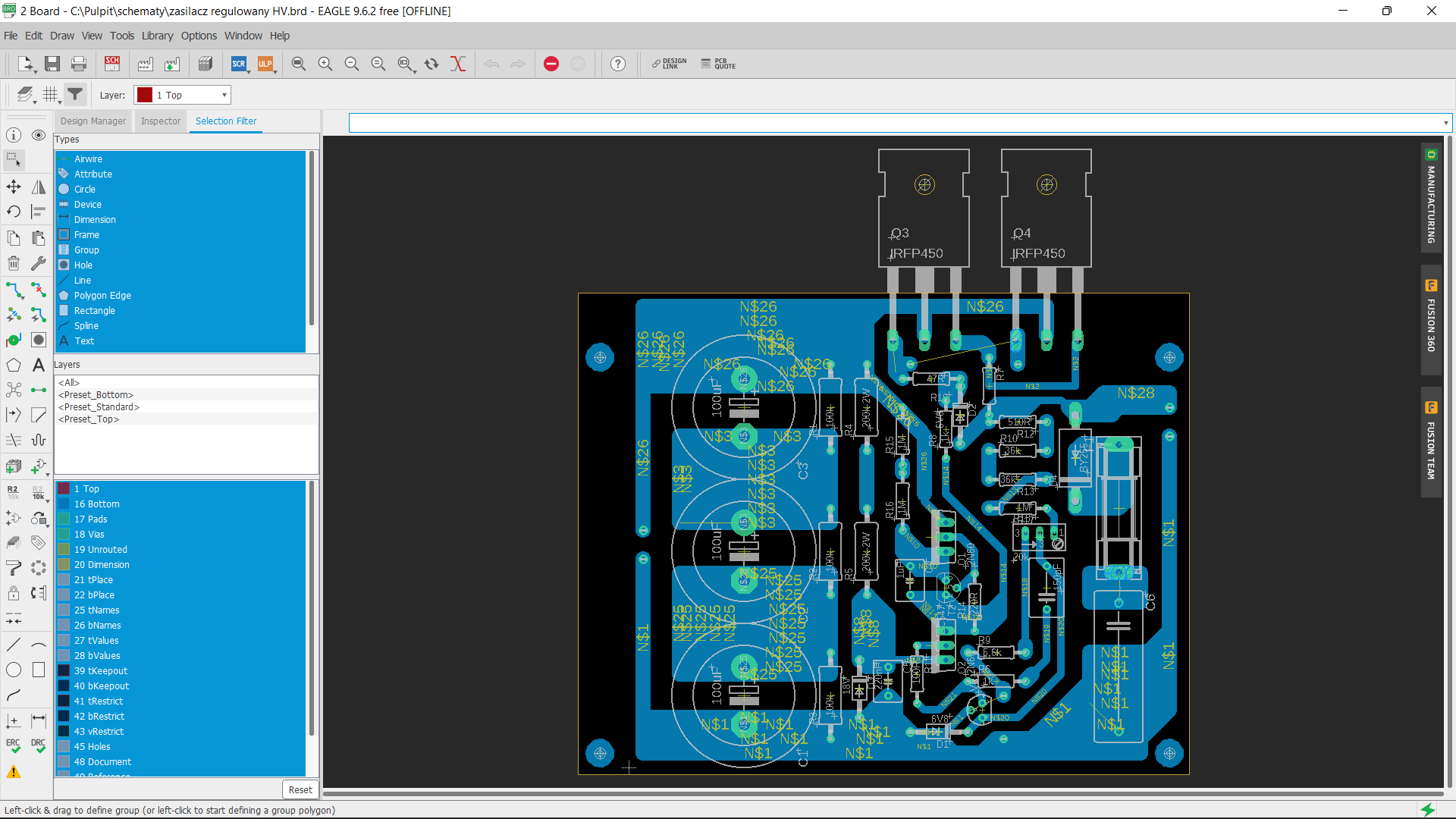Open the File menu

click(11, 36)
